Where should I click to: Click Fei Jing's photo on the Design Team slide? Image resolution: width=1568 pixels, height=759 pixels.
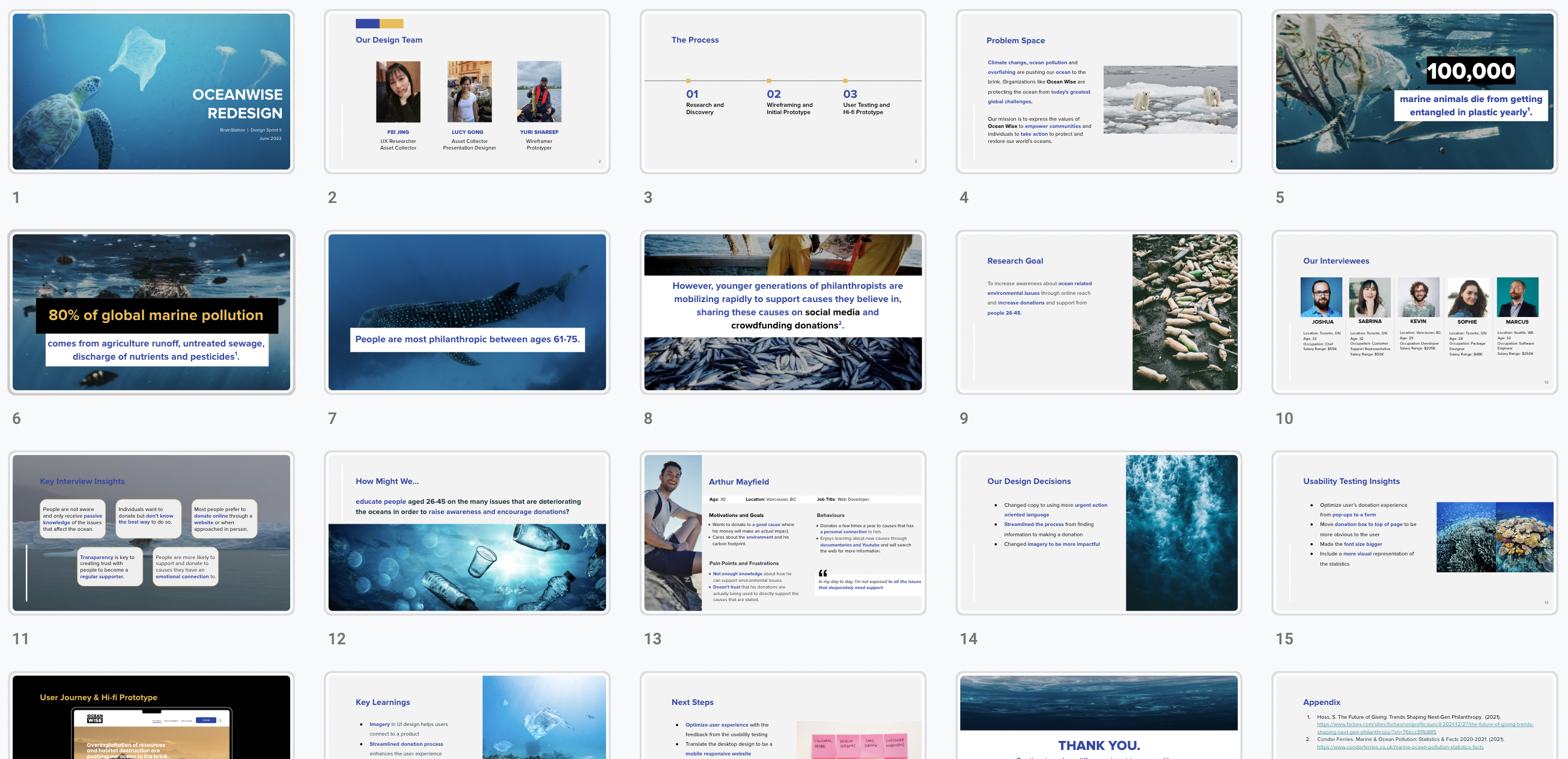tap(398, 92)
